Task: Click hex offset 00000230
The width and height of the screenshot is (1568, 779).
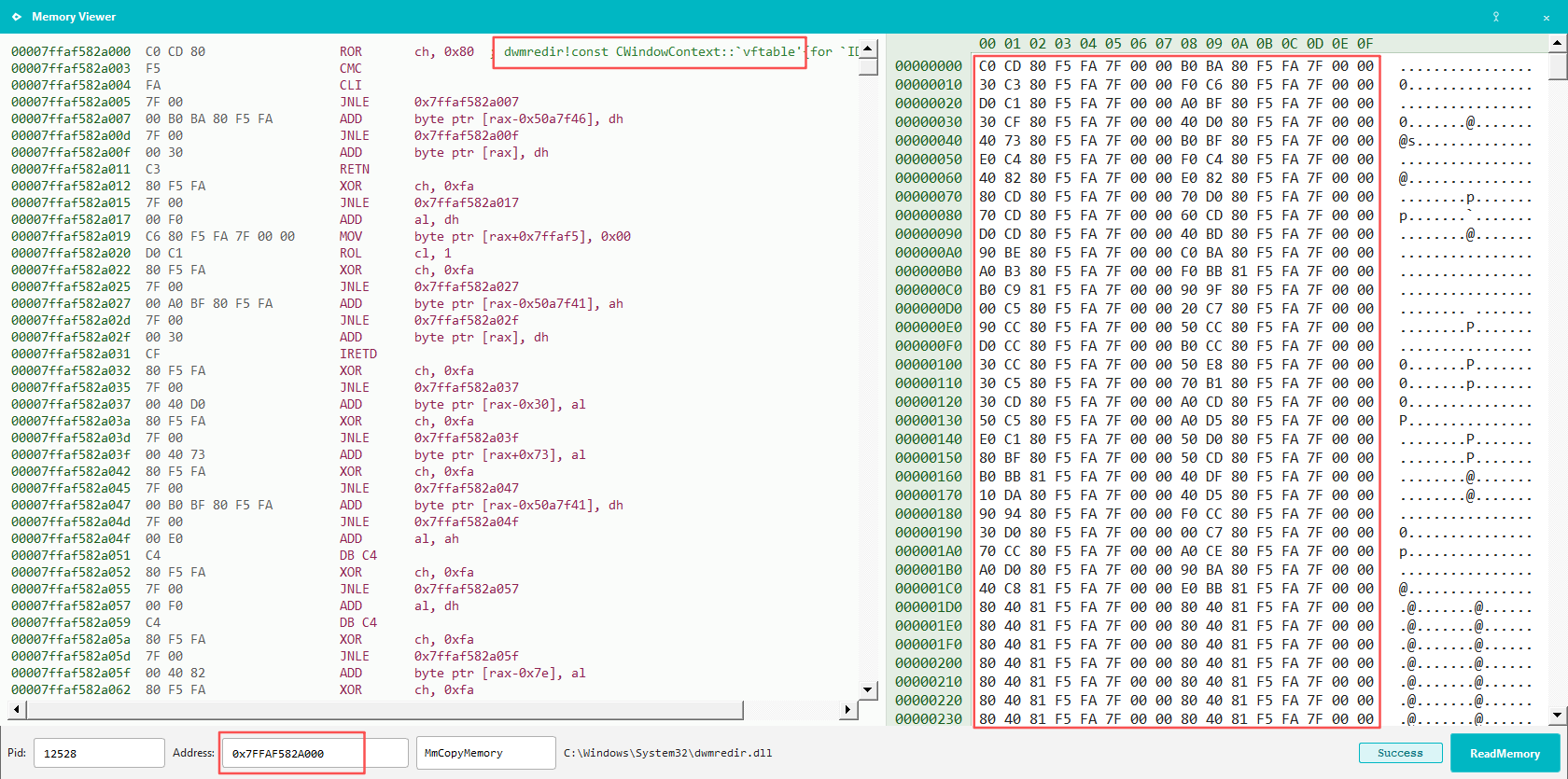Action: pyautogui.click(x=929, y=719)
